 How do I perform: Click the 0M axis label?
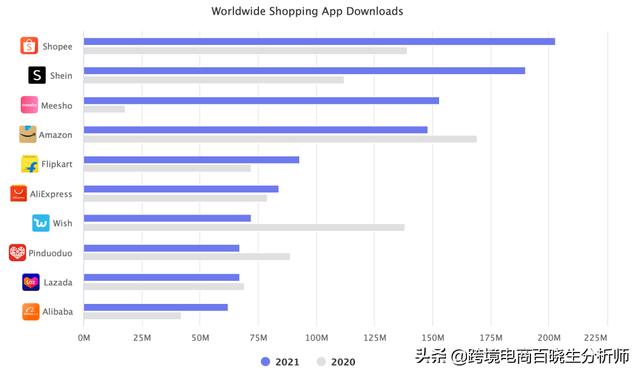84,338
